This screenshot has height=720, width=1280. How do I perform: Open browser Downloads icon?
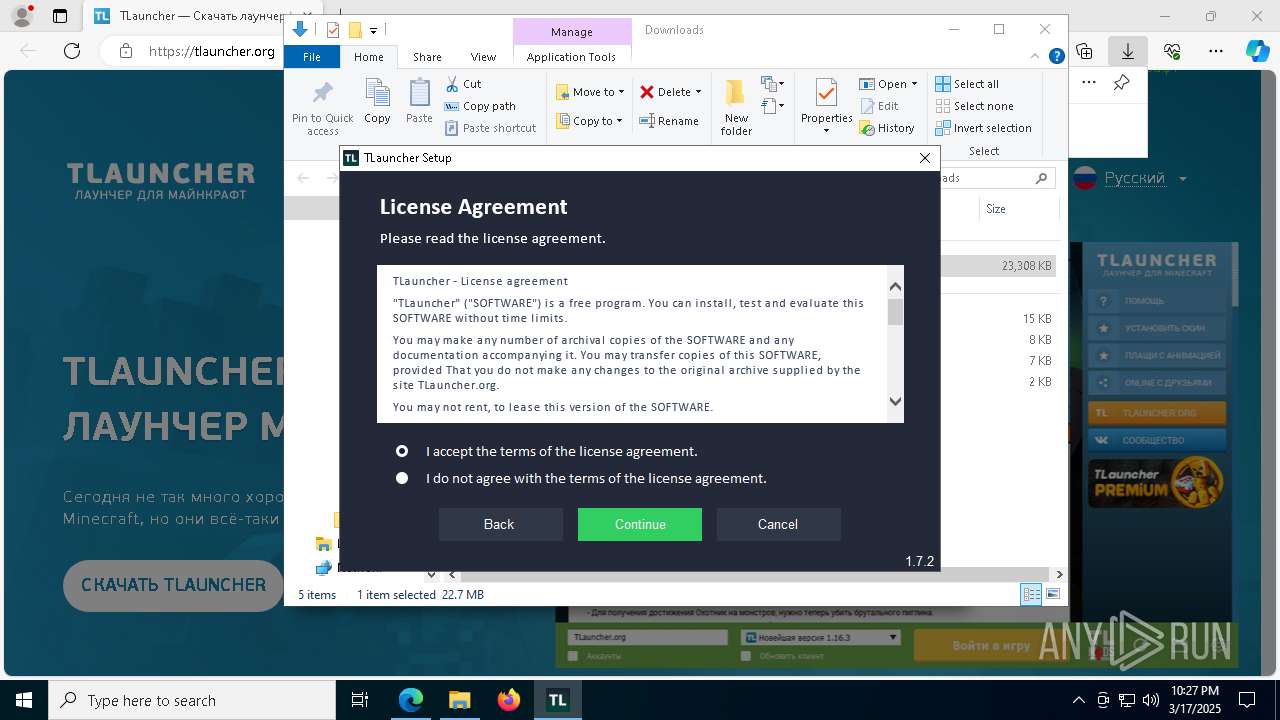1128,51
